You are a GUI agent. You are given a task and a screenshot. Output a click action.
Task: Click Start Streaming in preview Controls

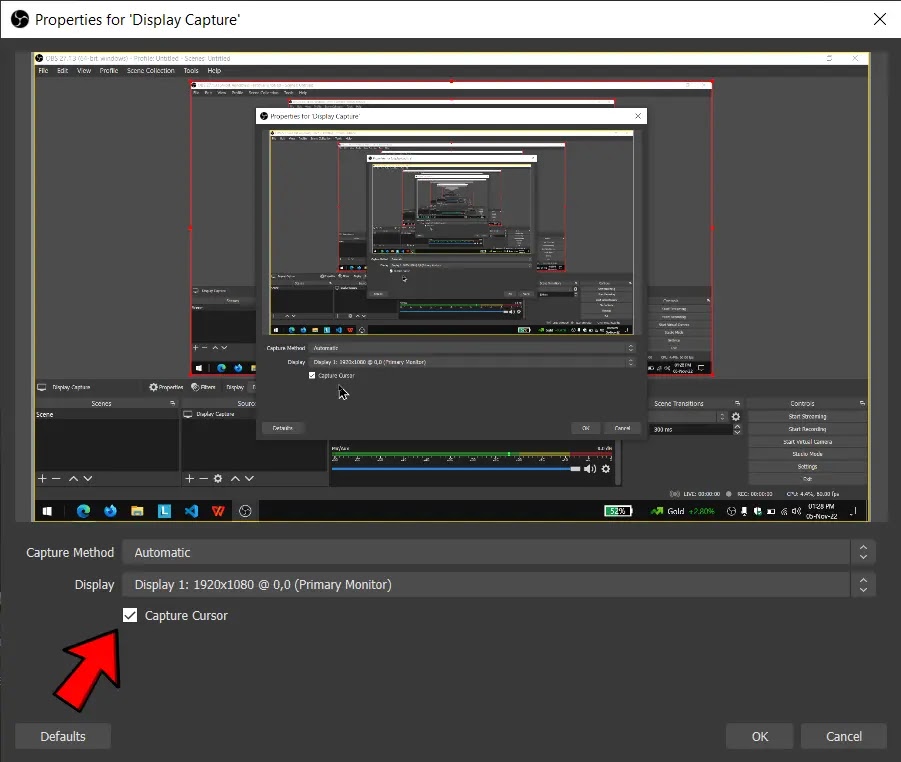(807, 417)
